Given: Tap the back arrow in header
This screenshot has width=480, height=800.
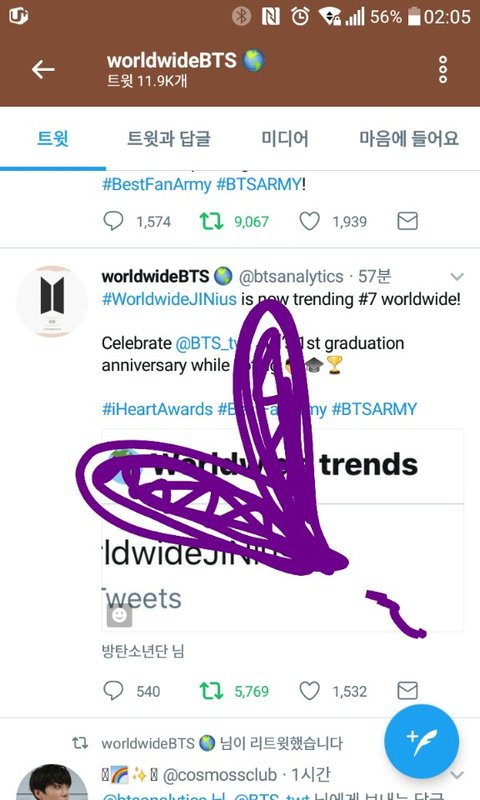Looking at the screenshot, I should (x=43, y=69).
